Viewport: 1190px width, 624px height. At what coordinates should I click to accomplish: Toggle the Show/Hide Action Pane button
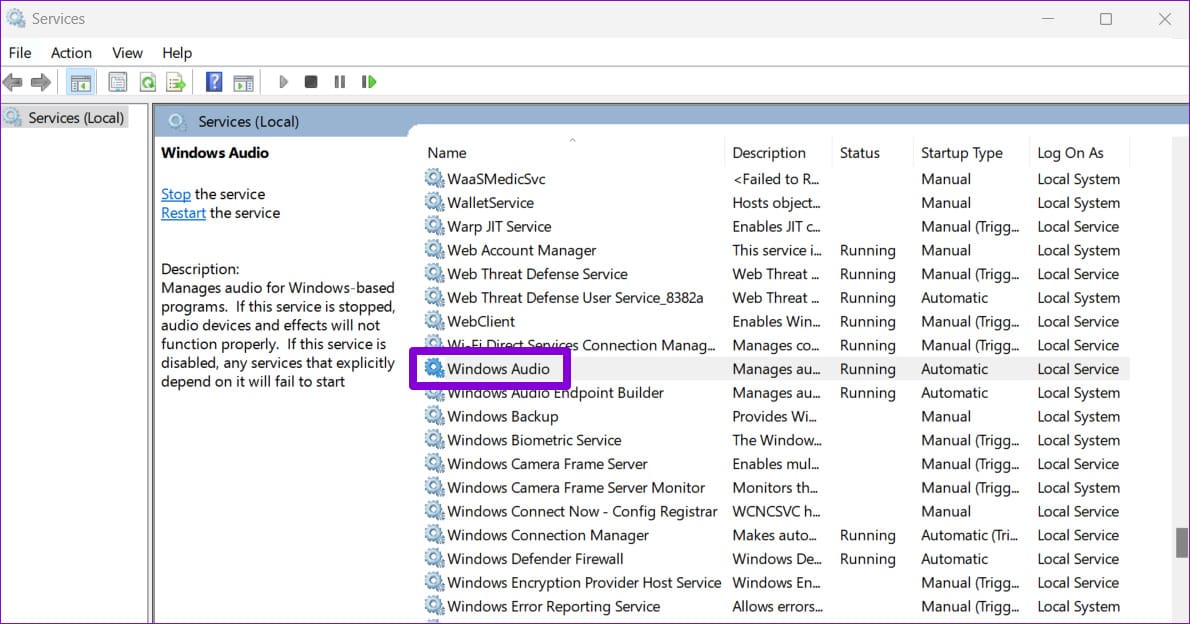[243, 82]
